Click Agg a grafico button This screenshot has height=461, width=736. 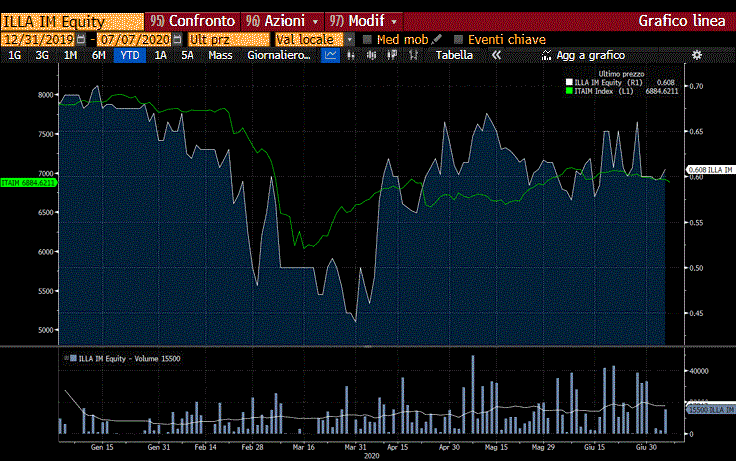click(590, 55)
